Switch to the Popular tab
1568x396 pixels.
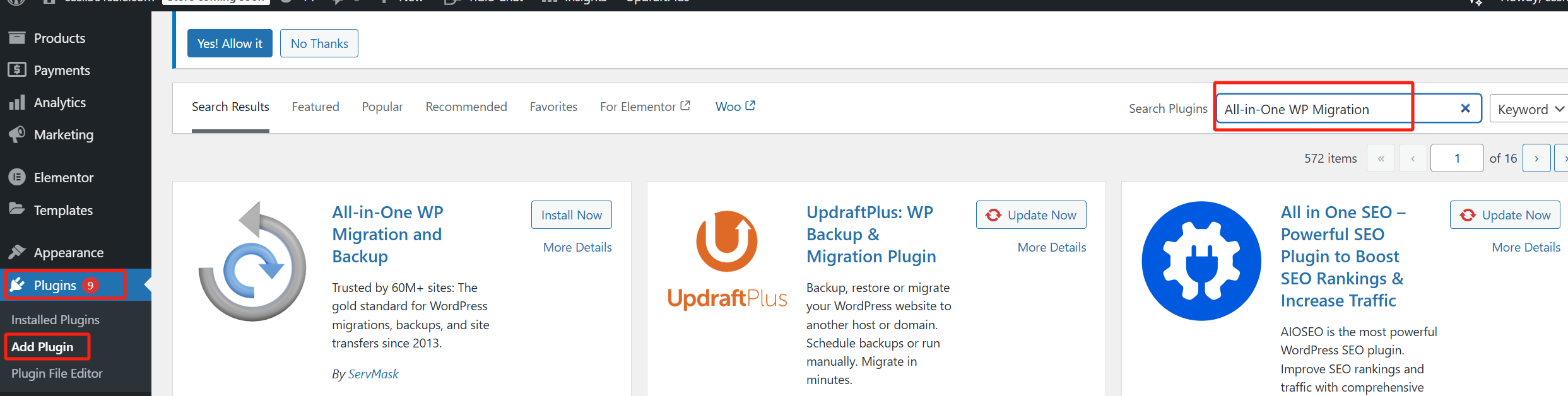pos(382,107)
